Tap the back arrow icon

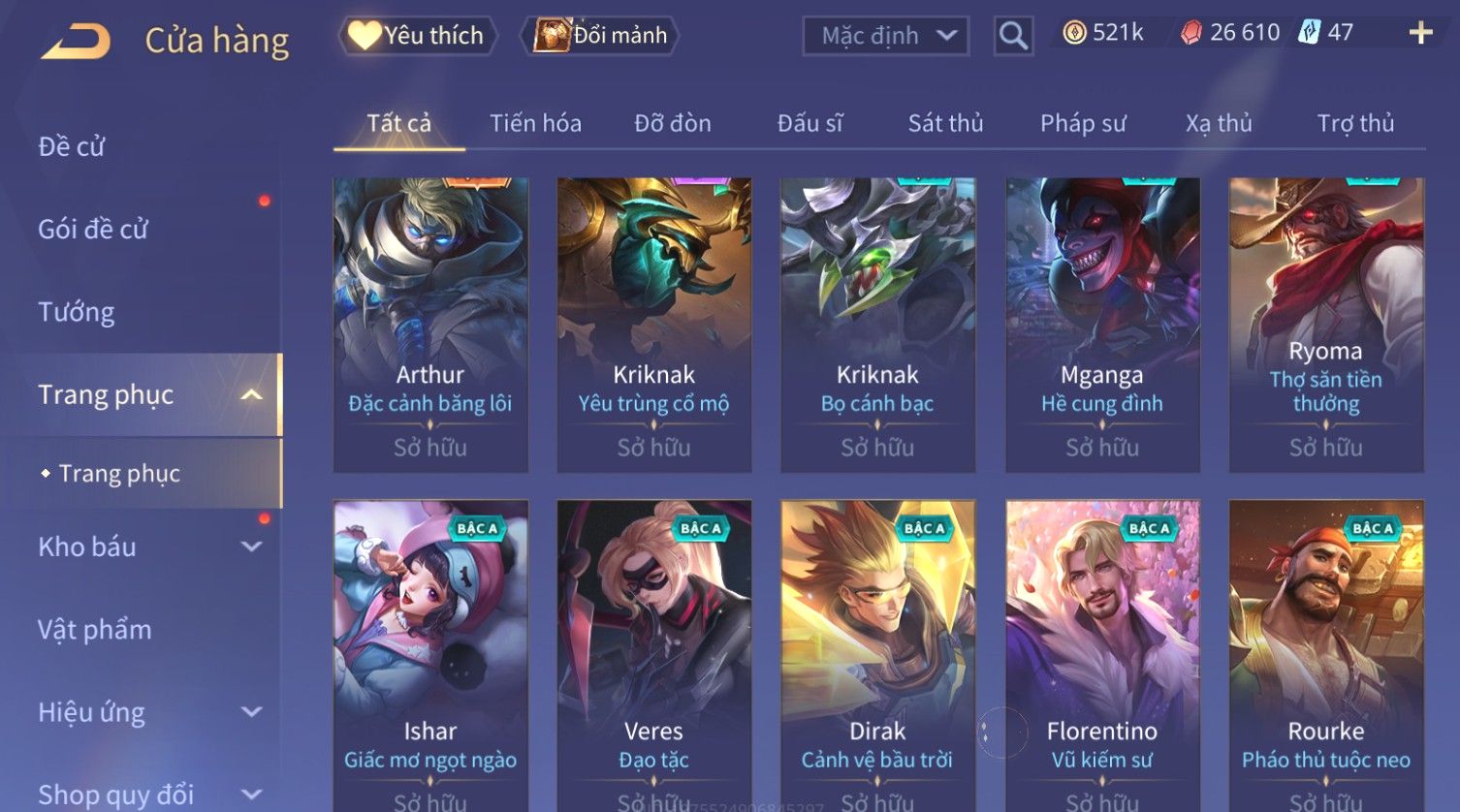click(76, 42)
